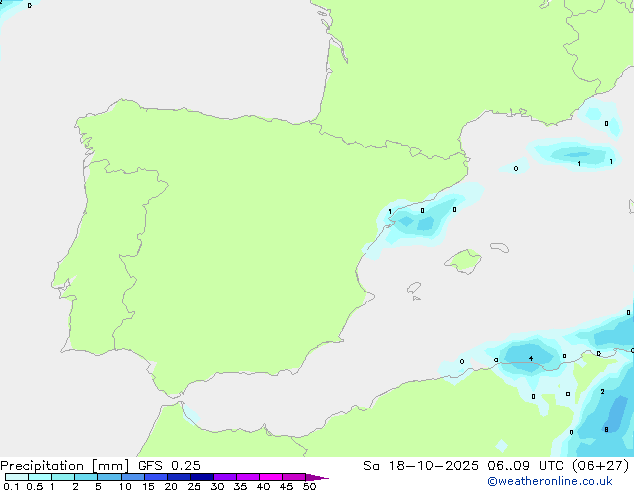
Task: Click the 30–35 mm purple legend swatch
Action: [x=225, y=477]
